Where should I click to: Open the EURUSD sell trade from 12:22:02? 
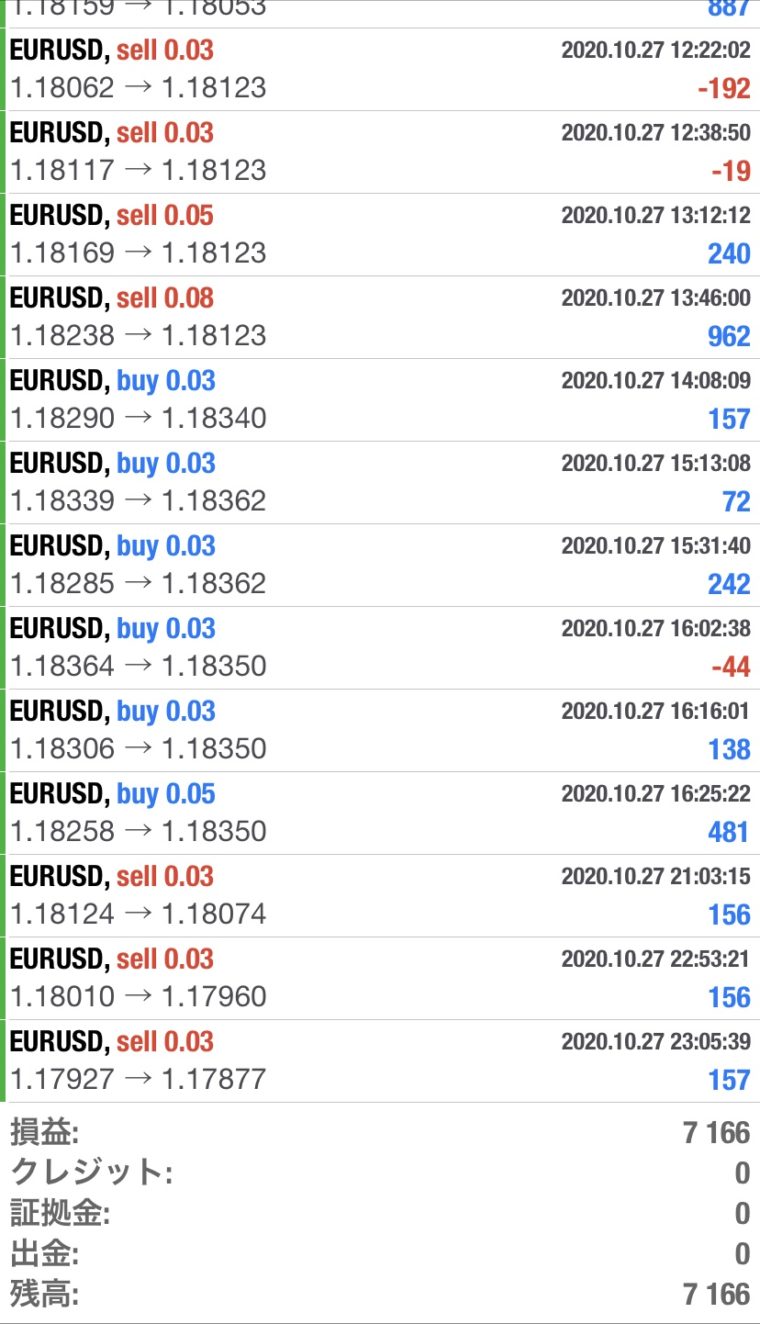380,69
